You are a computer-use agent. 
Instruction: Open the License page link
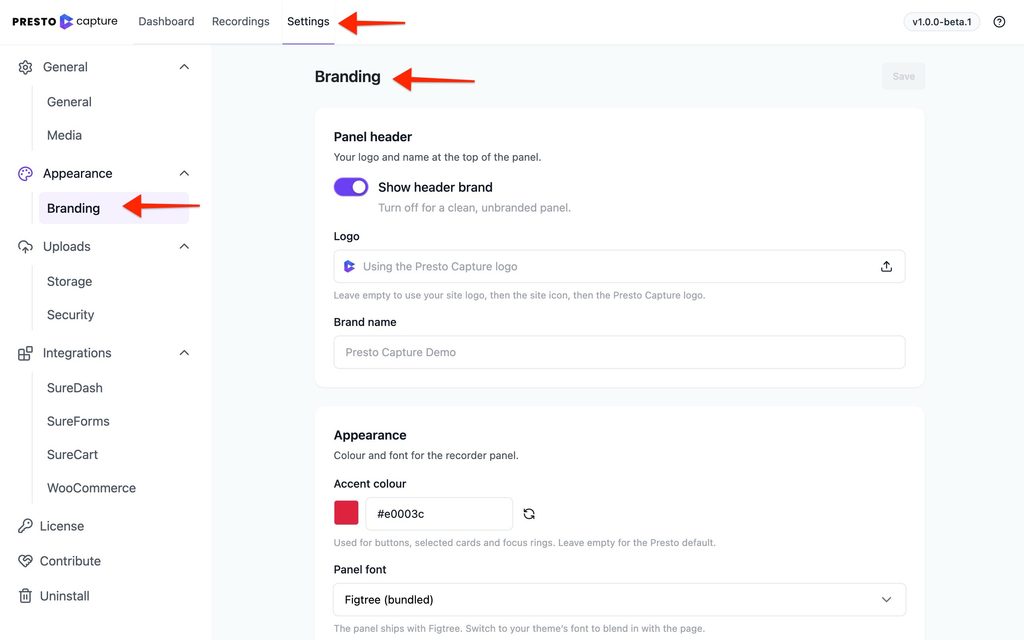point(61,526)
